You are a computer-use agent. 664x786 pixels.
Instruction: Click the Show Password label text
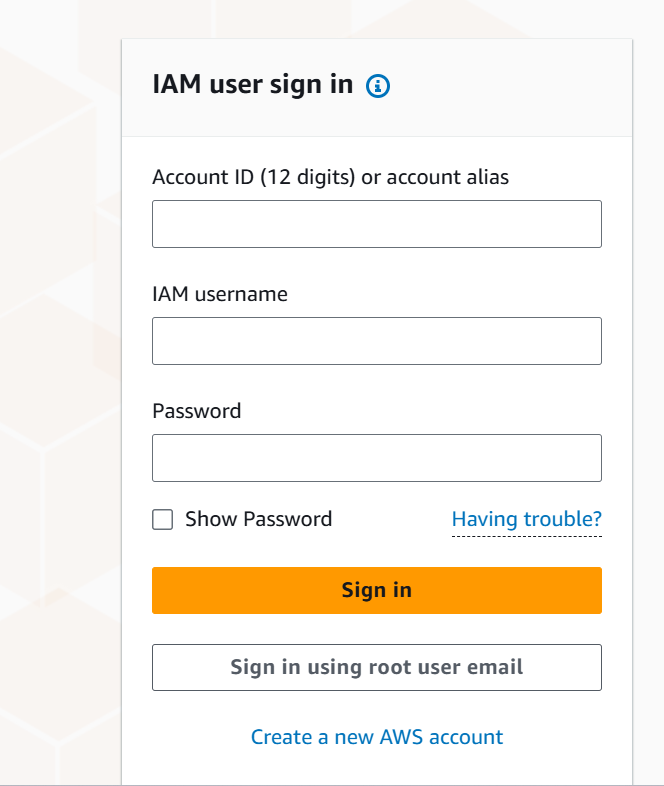[x=258, y=519]
